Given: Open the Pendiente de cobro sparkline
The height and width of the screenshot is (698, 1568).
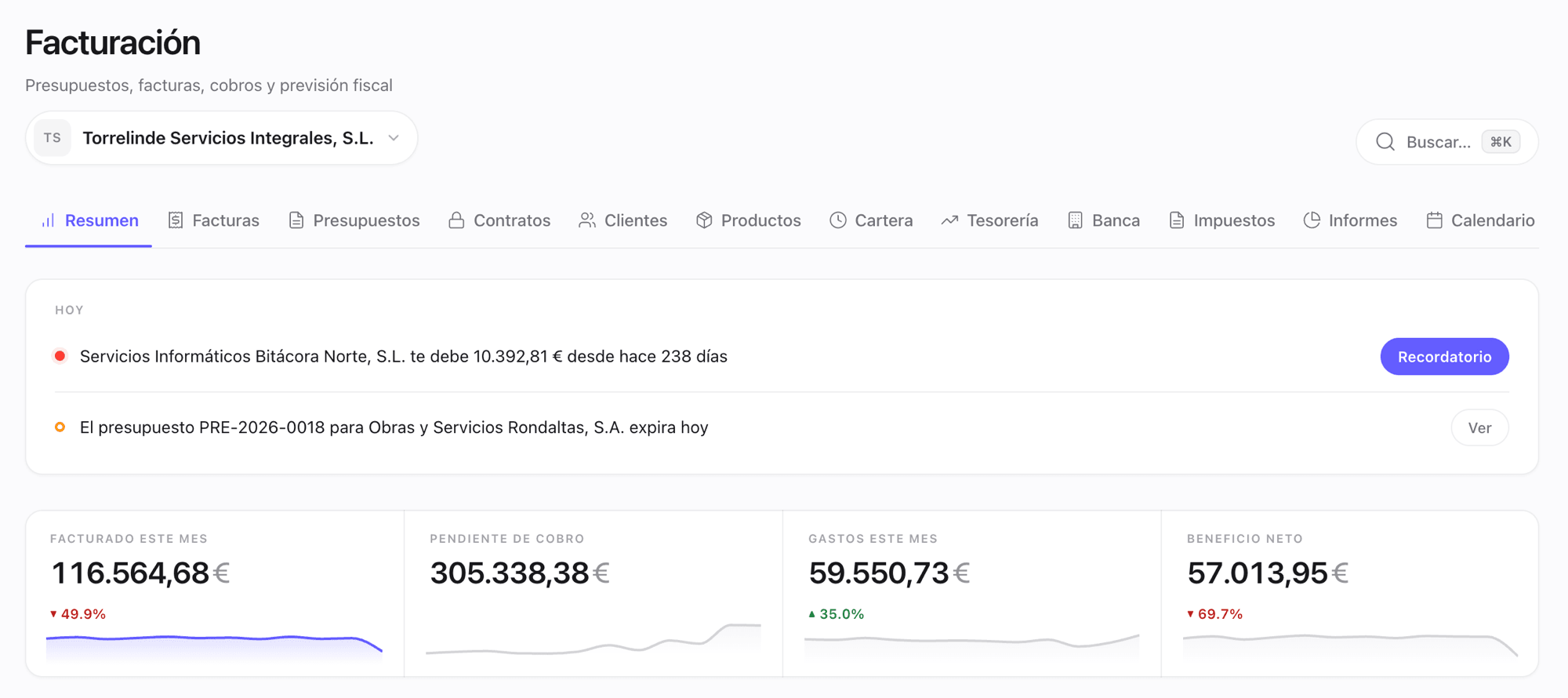Looking at the screenshot, I should [x=593, y=639].
